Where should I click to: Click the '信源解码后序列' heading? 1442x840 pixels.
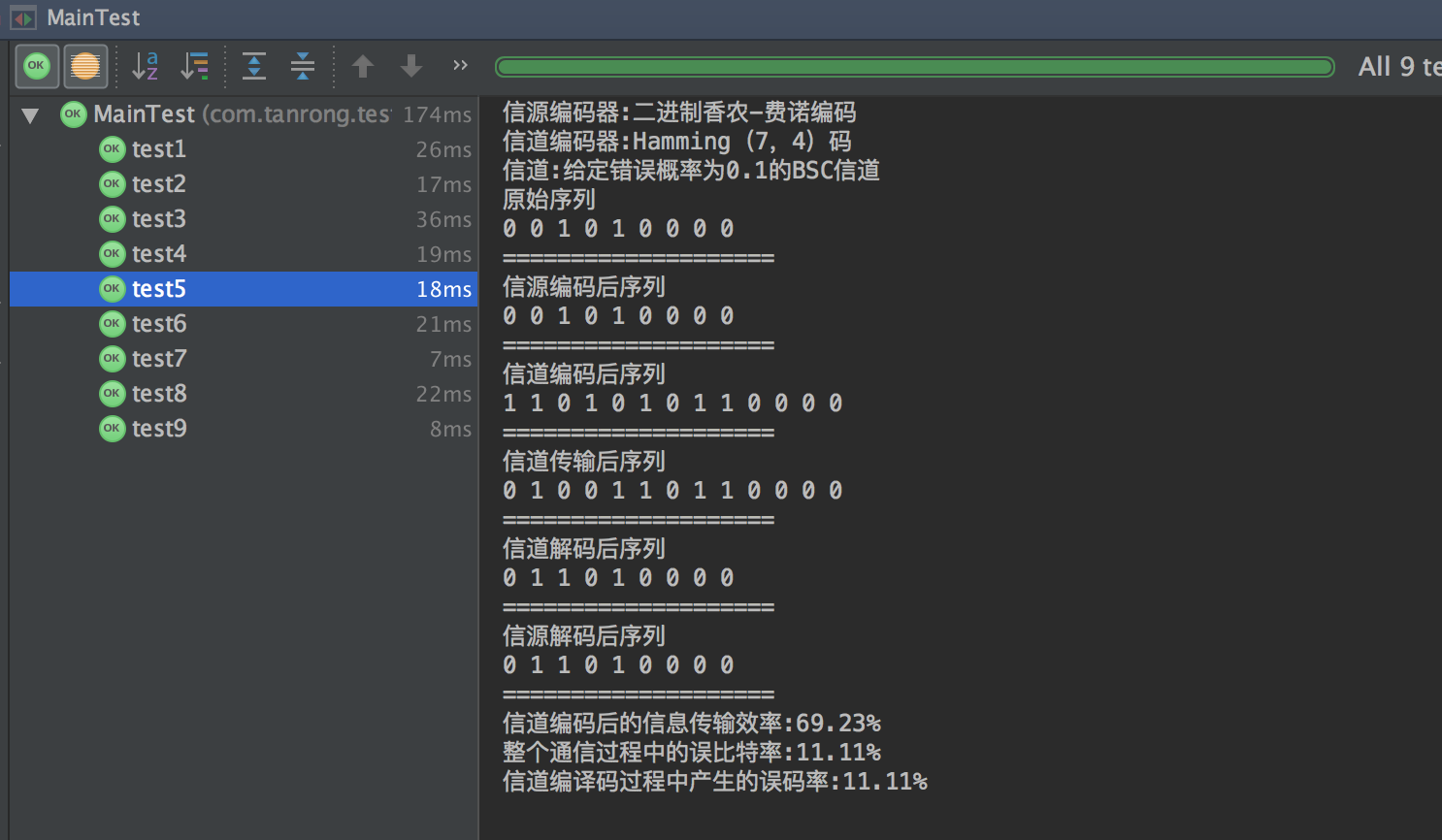click(x=584, y=636)
